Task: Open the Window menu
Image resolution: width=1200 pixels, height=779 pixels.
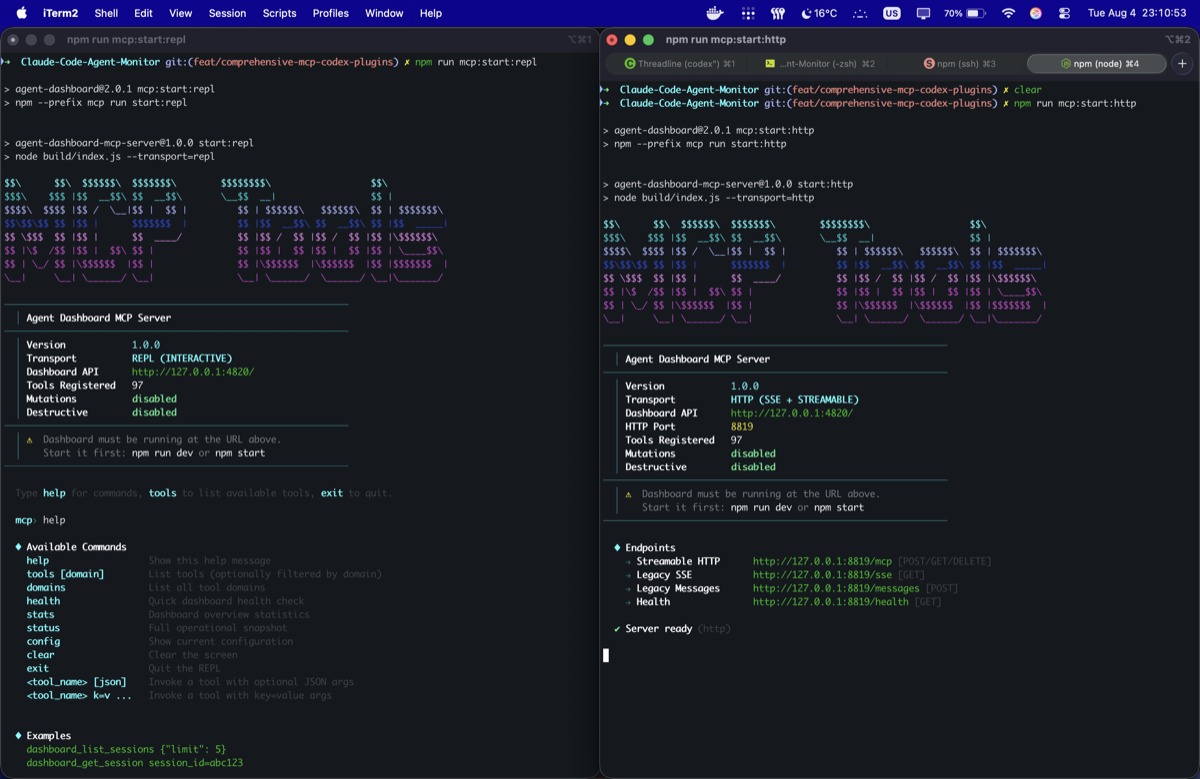Action: (384, 13)
